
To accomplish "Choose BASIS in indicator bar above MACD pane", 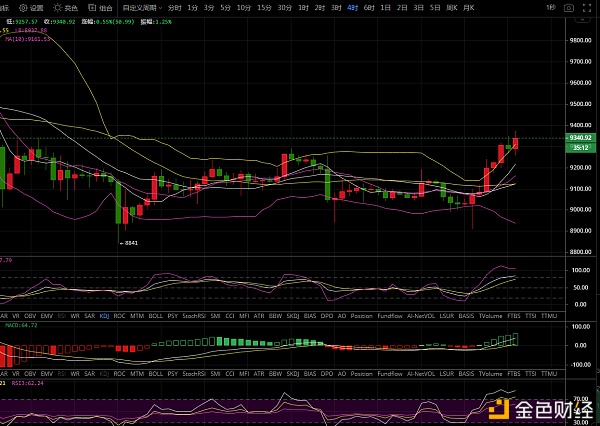I will [466, 316].
